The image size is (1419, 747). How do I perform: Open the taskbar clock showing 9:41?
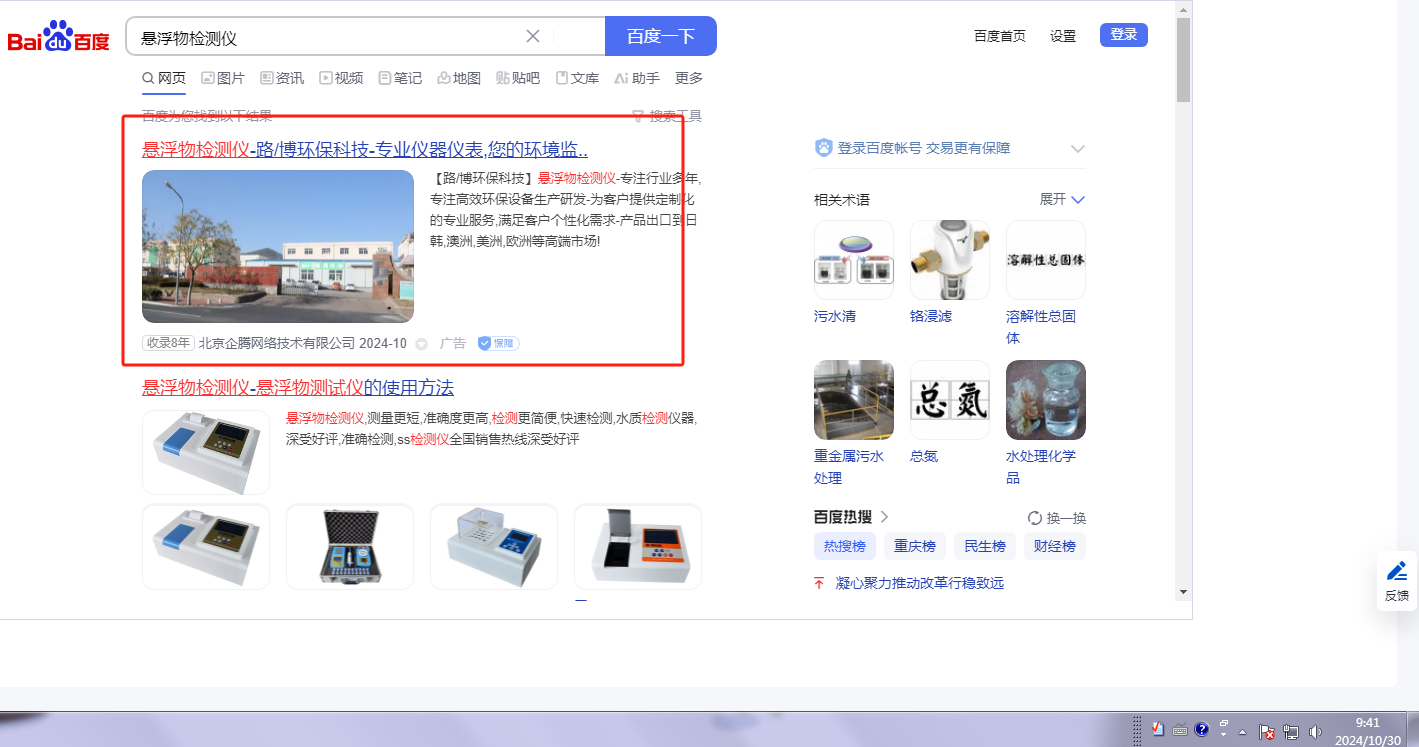click(x=1368, y=732)
